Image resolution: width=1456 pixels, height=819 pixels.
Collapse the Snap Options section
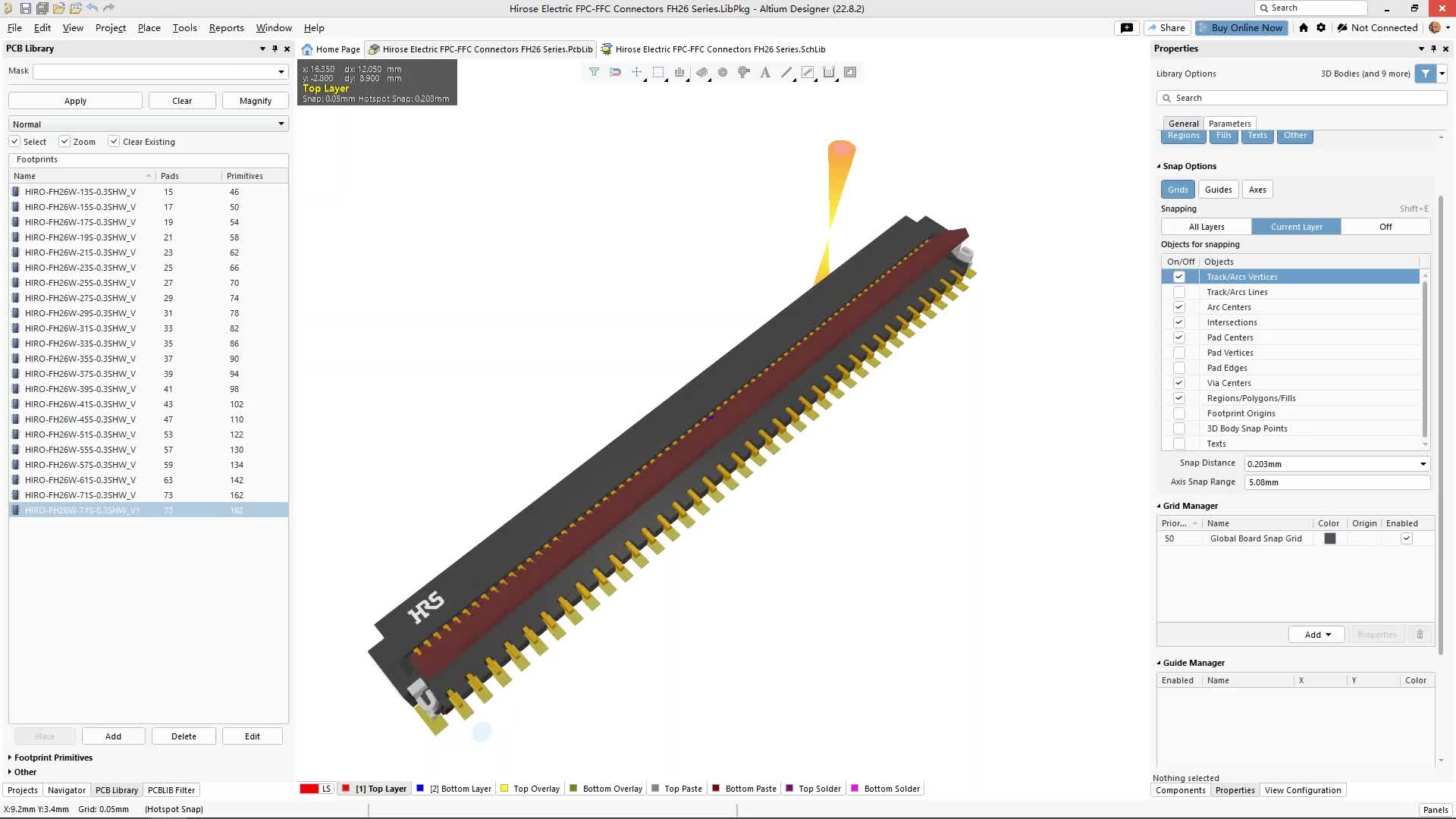[1159, 166]
